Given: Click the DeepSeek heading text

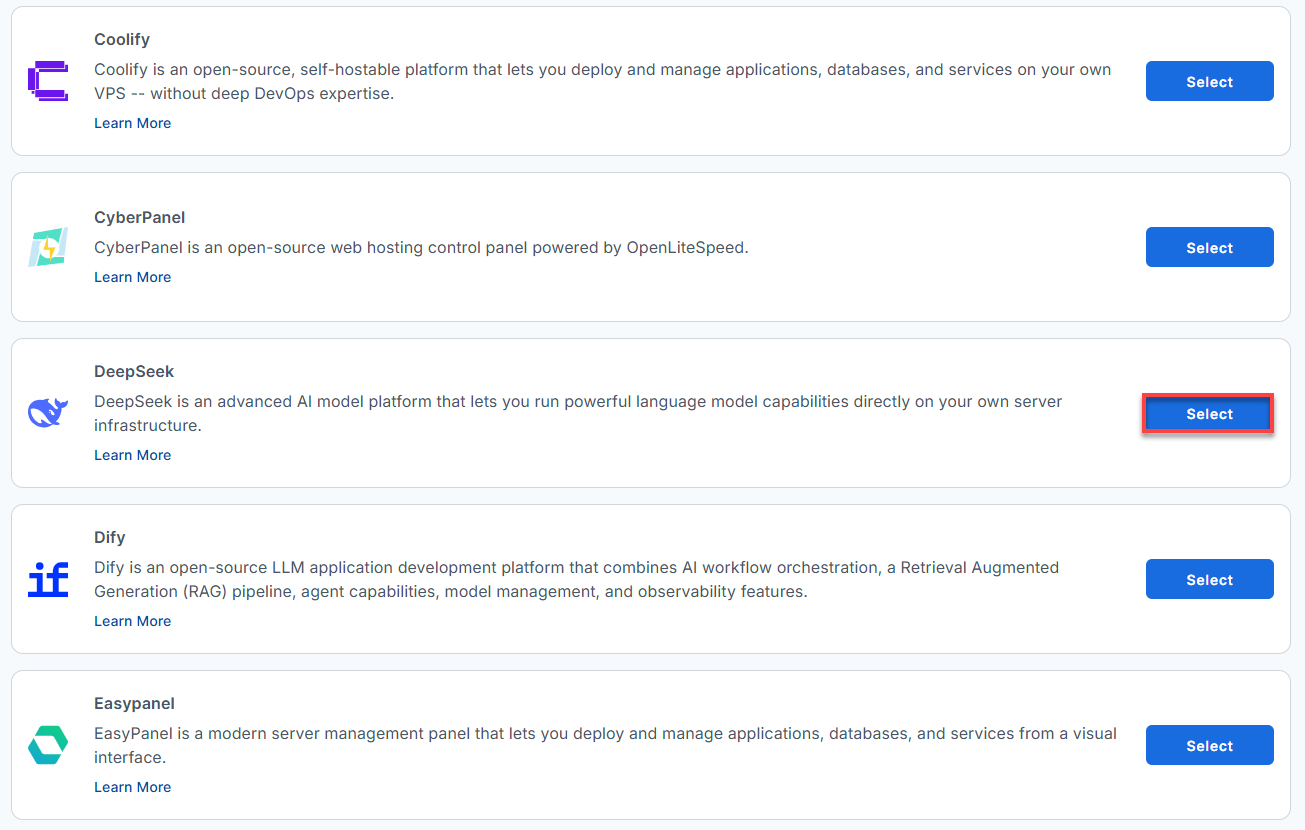Looking at the screenshot, I should point(134,372).
